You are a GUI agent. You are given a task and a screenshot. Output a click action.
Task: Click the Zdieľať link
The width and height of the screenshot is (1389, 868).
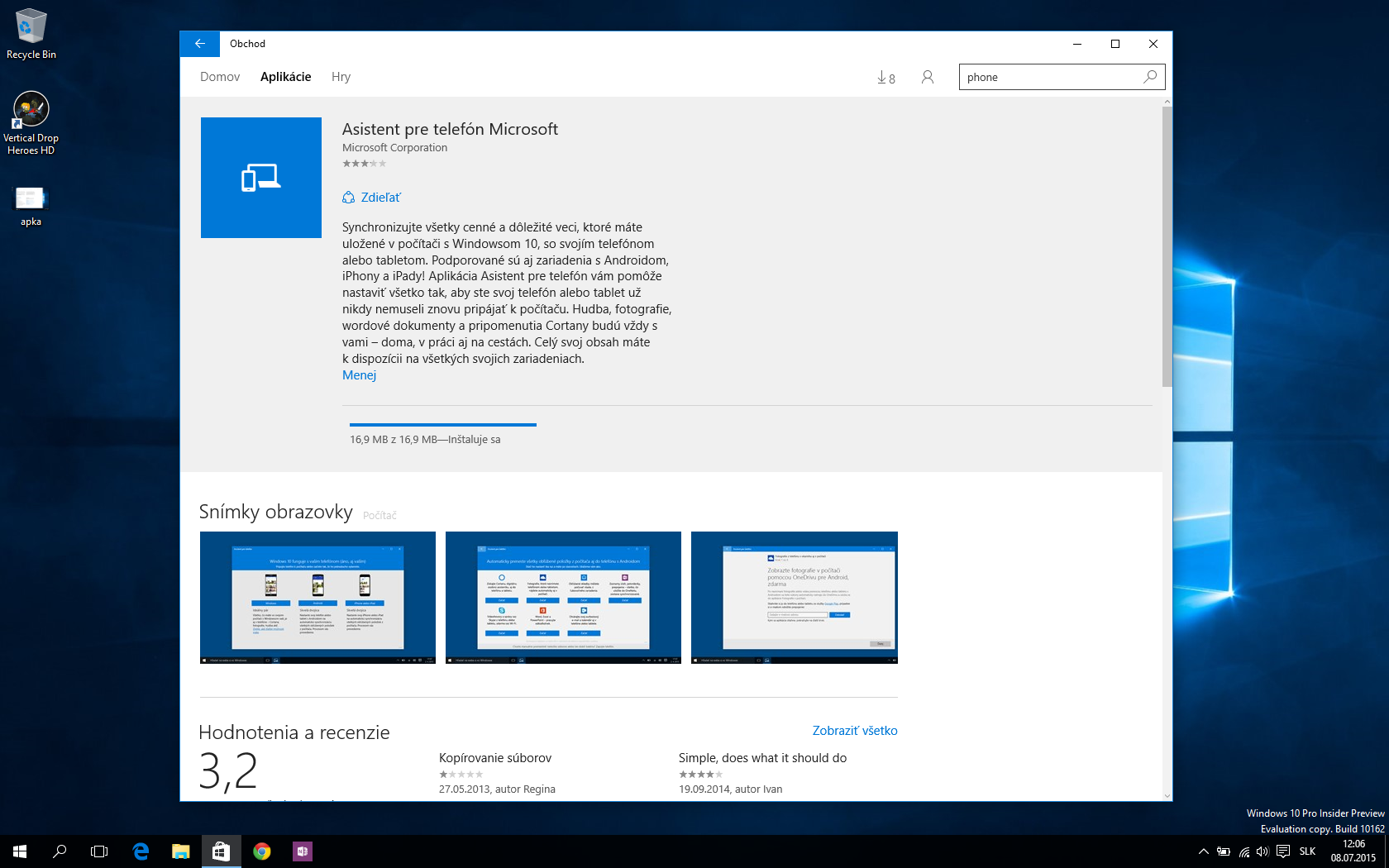[x=380, y=198]
